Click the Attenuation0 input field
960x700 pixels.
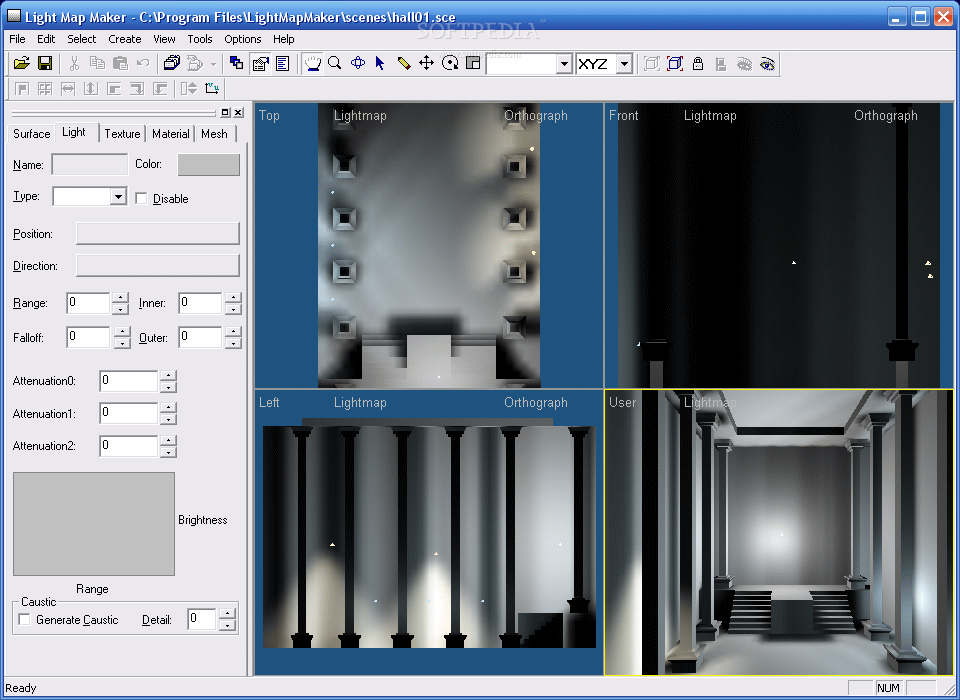pyautogui.click(x=129, y=381)
